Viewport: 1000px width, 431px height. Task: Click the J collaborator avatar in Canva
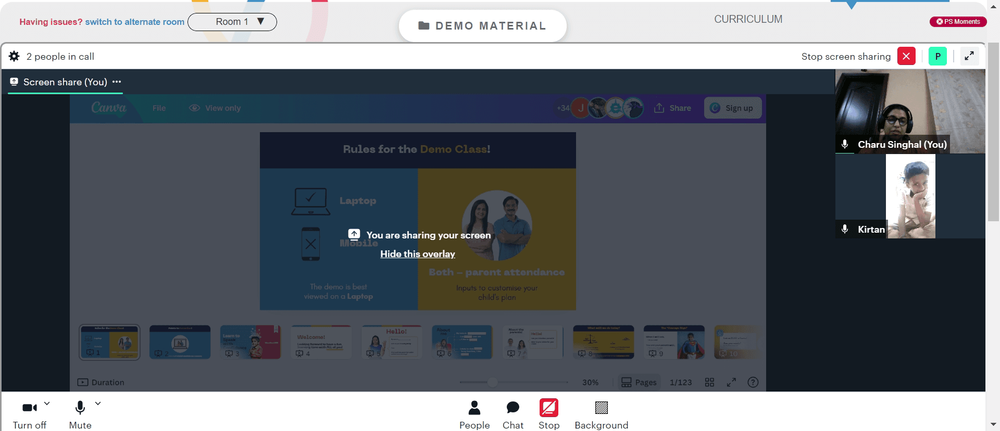pos(580,108)
